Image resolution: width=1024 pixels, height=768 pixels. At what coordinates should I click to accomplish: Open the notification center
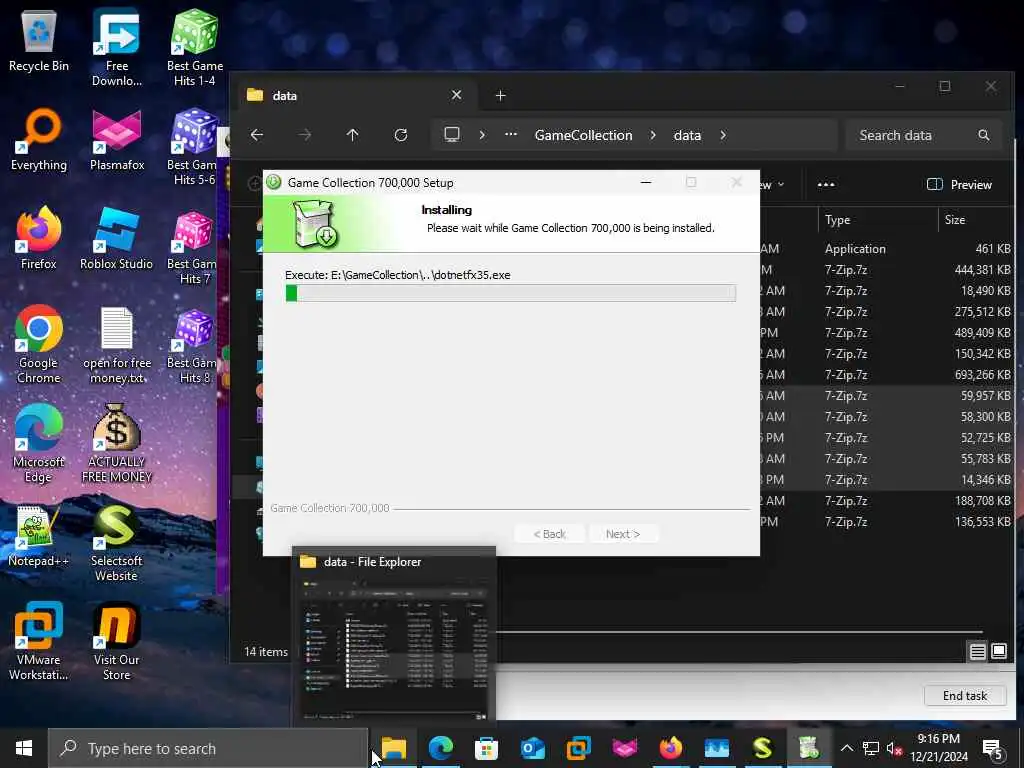[993, 750]
